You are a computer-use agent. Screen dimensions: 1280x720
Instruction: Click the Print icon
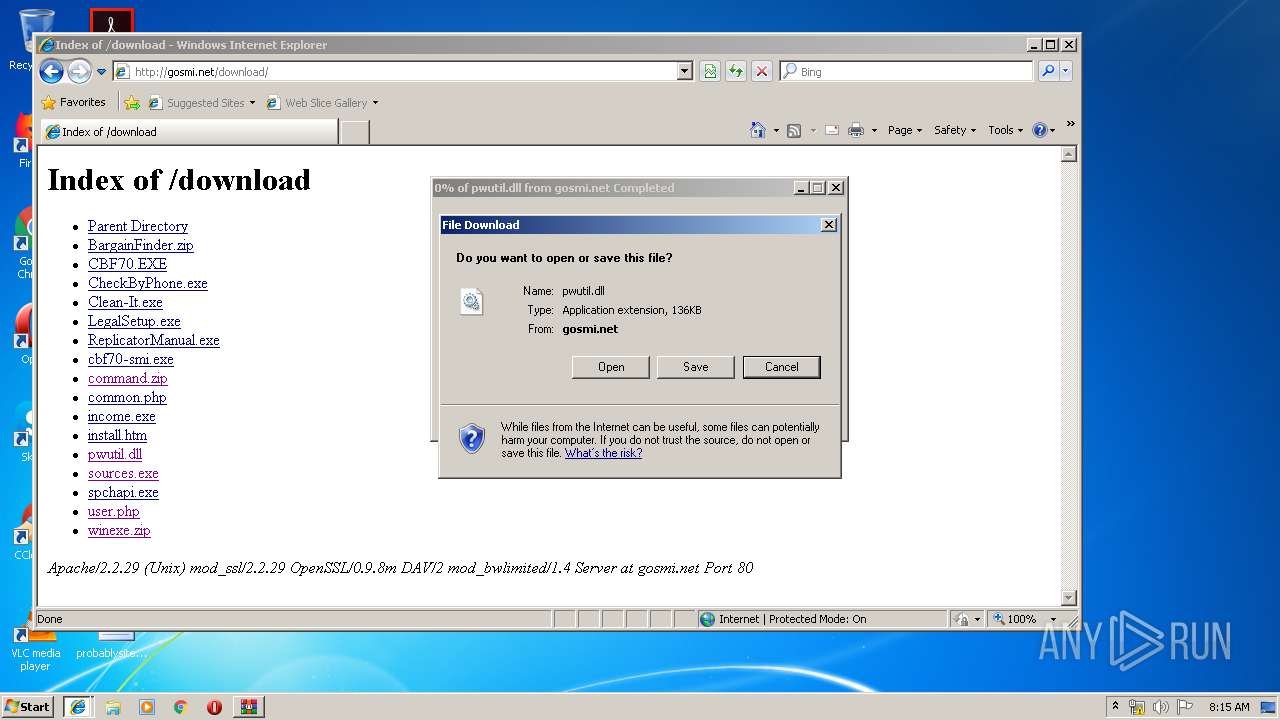click(x=856, y=130)
